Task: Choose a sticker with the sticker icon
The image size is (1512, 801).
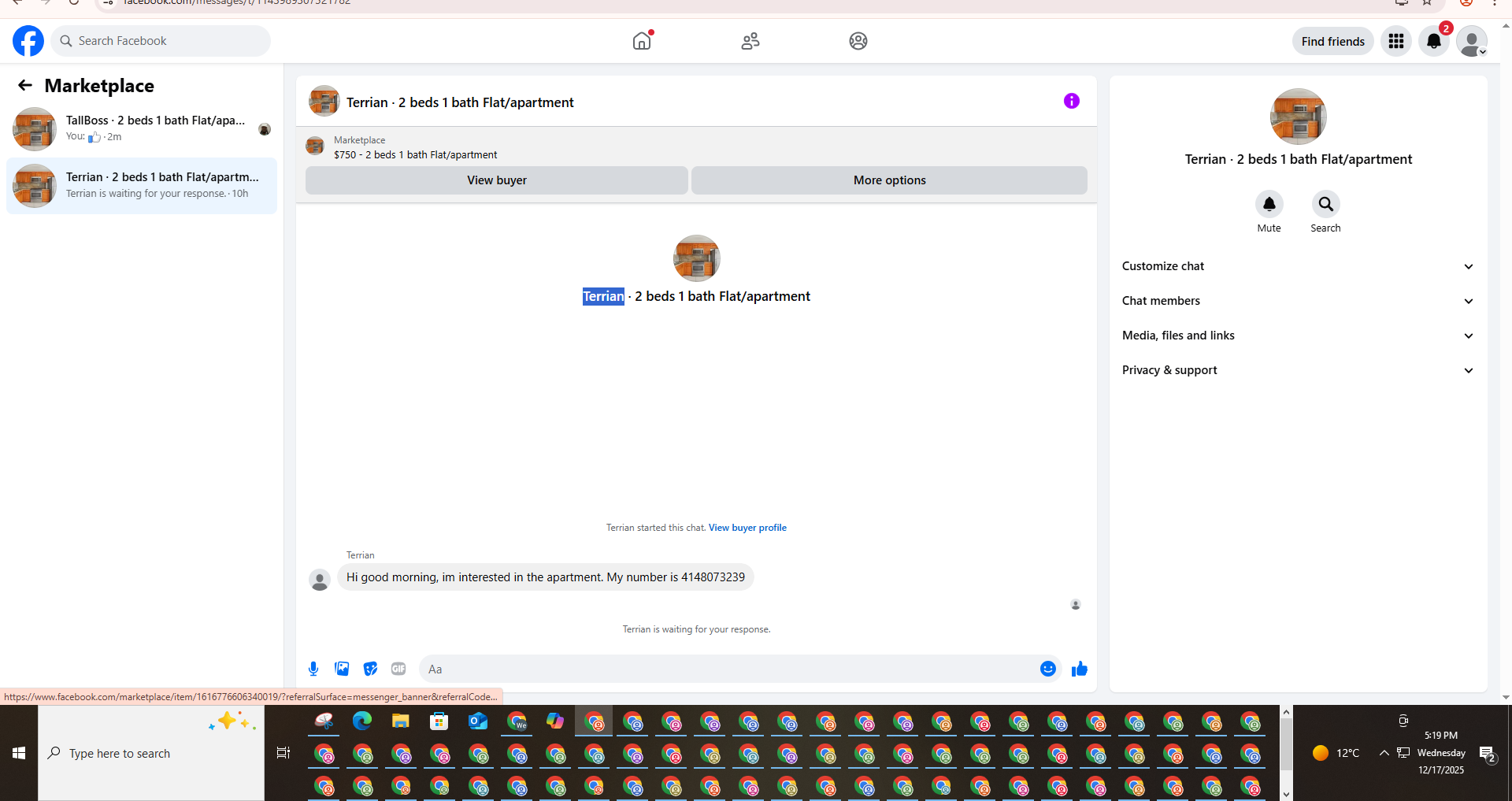Action: [x=370, y=669]
